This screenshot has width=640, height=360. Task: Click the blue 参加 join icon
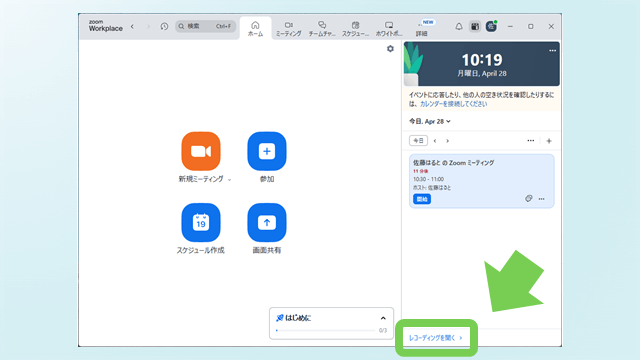267,151
